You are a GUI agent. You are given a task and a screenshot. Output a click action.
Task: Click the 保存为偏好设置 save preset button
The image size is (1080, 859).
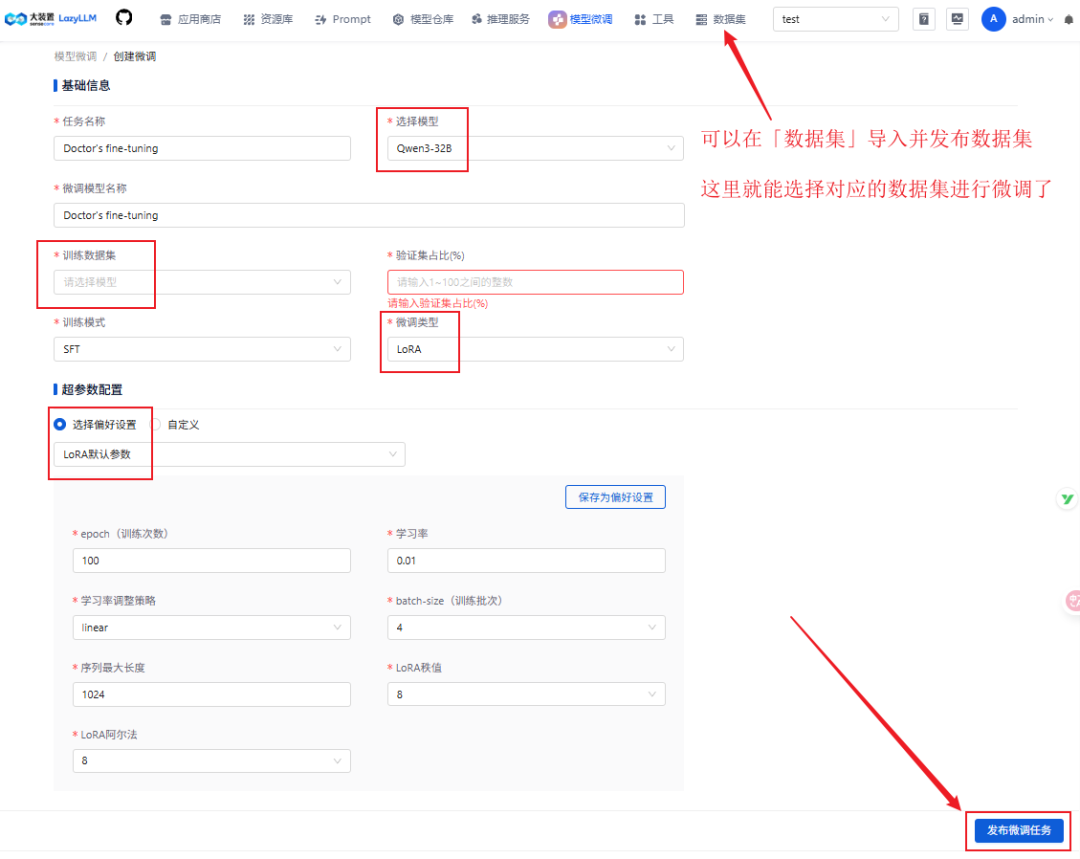point(615,496)
